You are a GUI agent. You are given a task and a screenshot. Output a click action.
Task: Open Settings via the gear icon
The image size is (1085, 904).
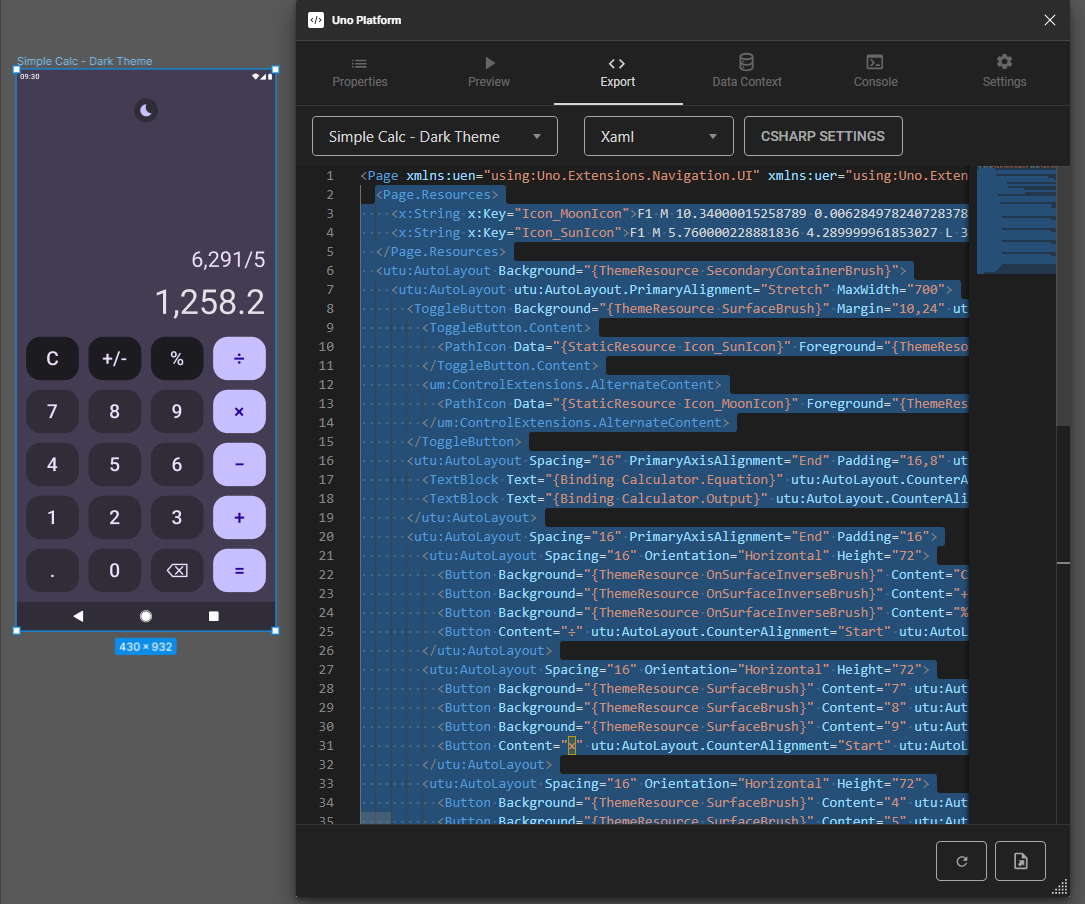pos(1004,61)
